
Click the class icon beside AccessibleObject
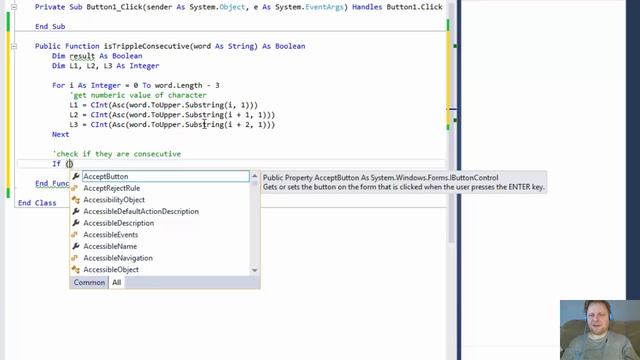pyautogui.click(x=76, y=270)
